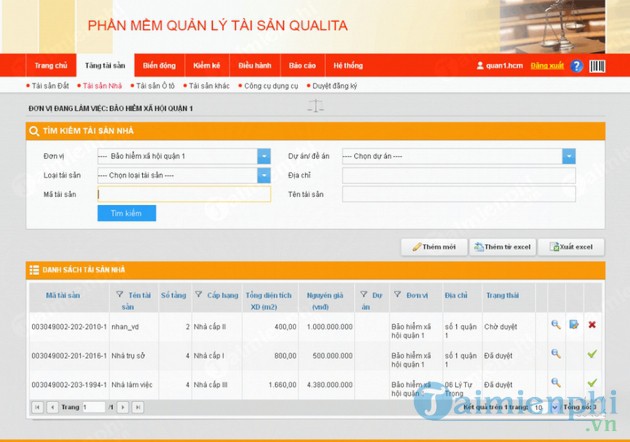
Task: Click the blue help question mark icon
Action: click(576, 66)
